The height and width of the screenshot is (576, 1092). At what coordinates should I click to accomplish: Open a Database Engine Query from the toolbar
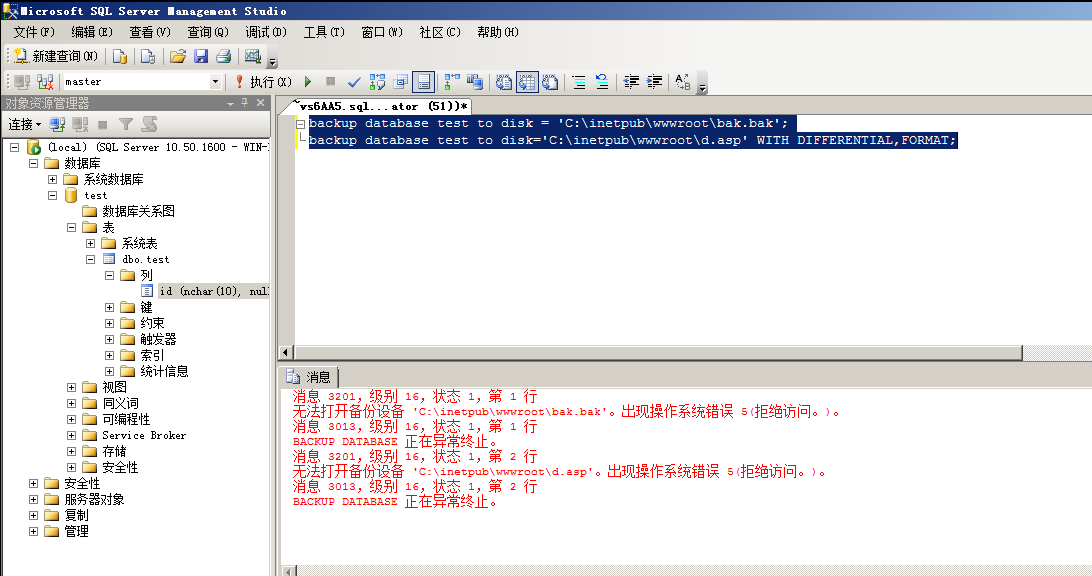click(120, 56)
